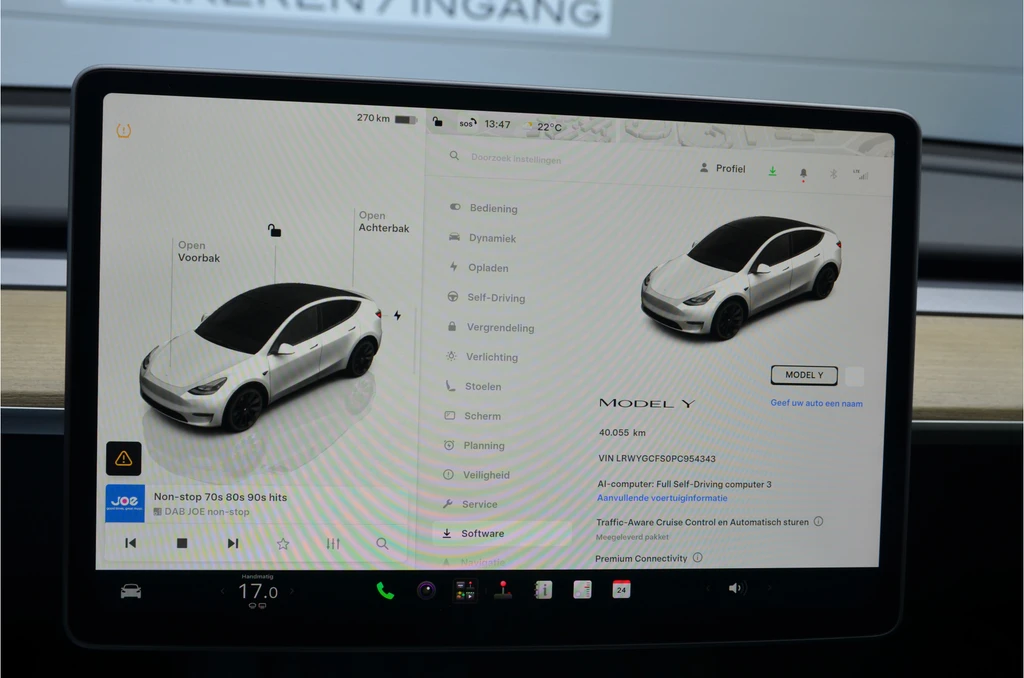Viewport: 1024px width, 678px height.
Task: Open Bluetooth settings icon
Action: click(833, 174)
